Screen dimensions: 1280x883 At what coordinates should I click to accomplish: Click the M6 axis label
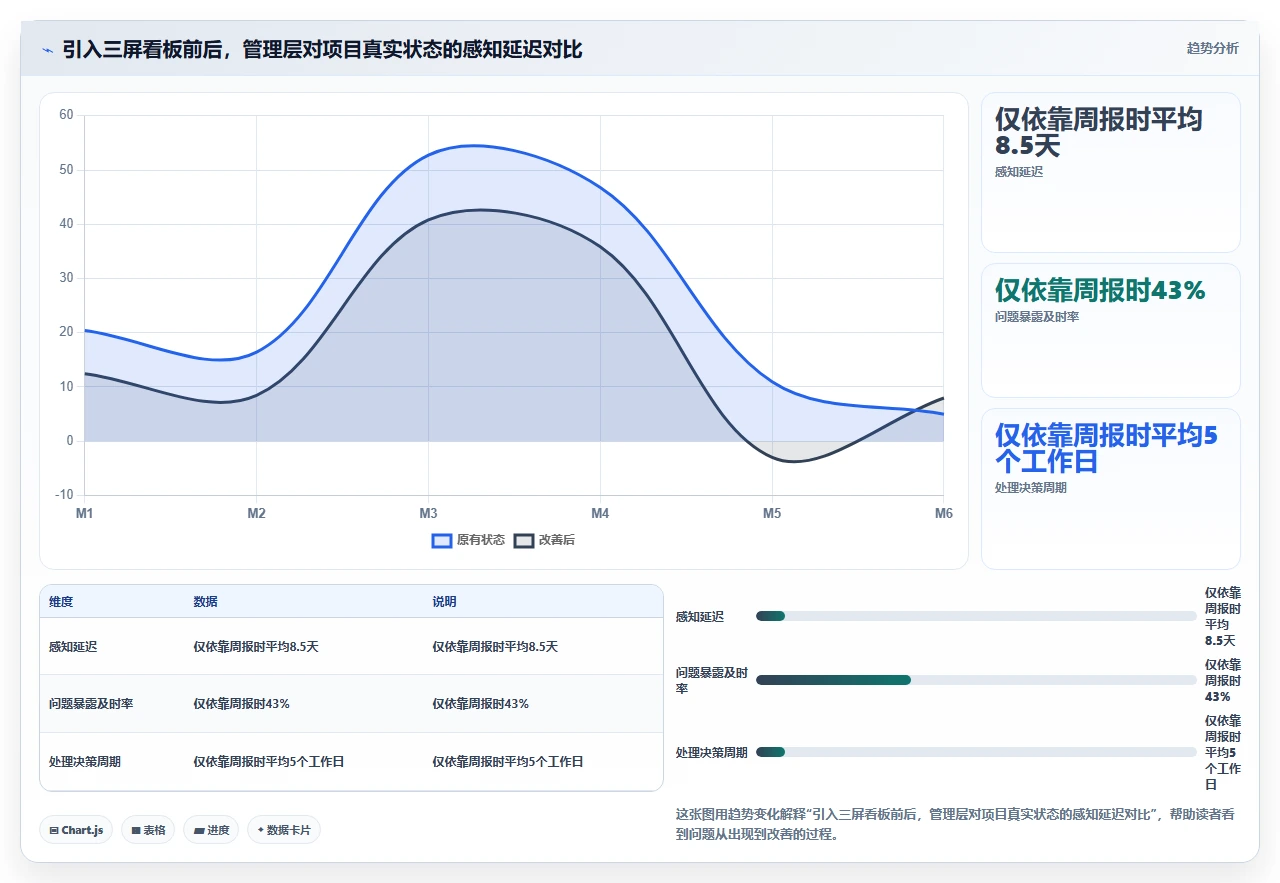coord(943,514)
